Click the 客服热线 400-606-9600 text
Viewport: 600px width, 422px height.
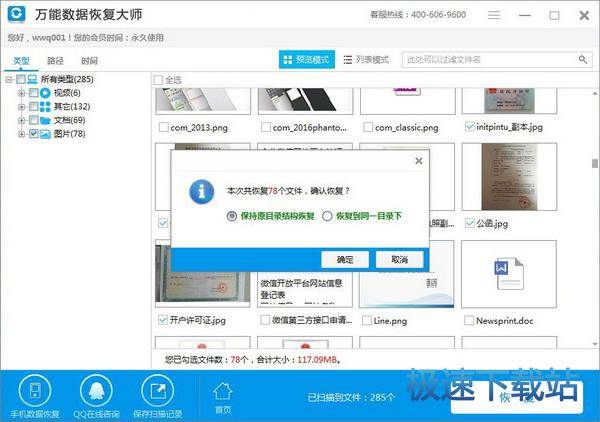coord(418,15)
